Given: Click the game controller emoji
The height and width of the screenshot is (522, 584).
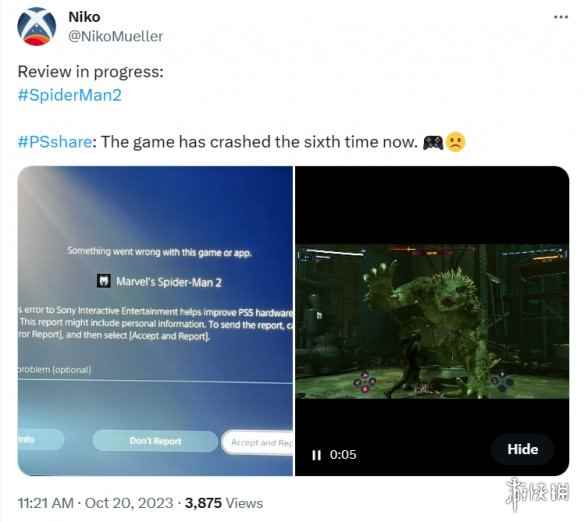Looking at the screenshot, I should (x=433, y=142).
